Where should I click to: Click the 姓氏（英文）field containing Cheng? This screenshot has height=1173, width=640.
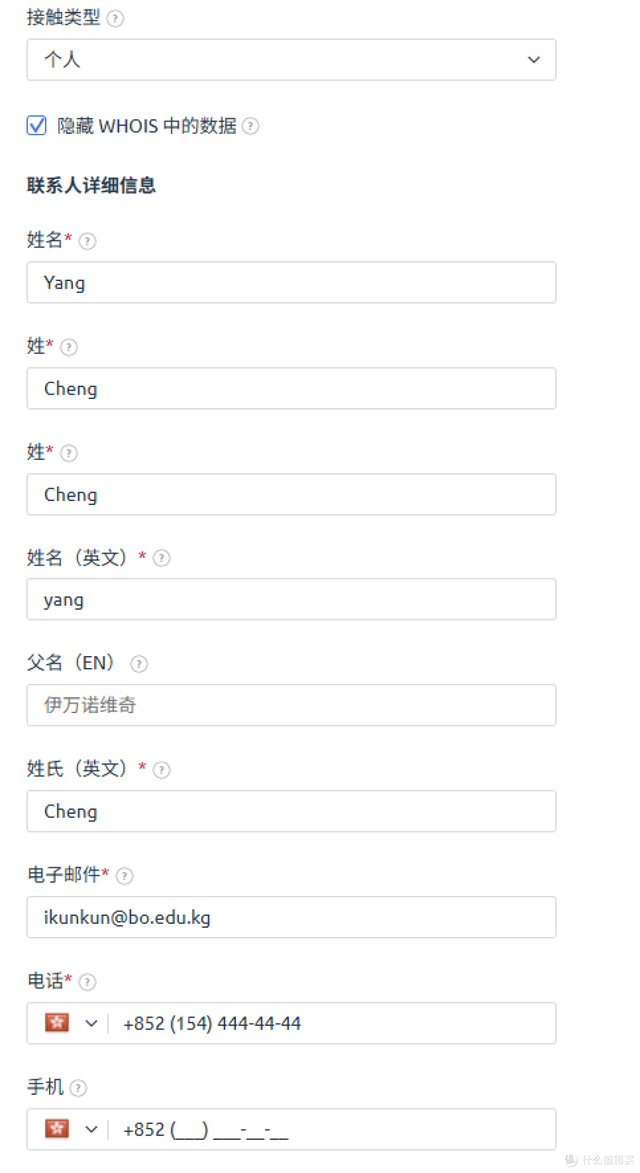click(x=291, y=812)
